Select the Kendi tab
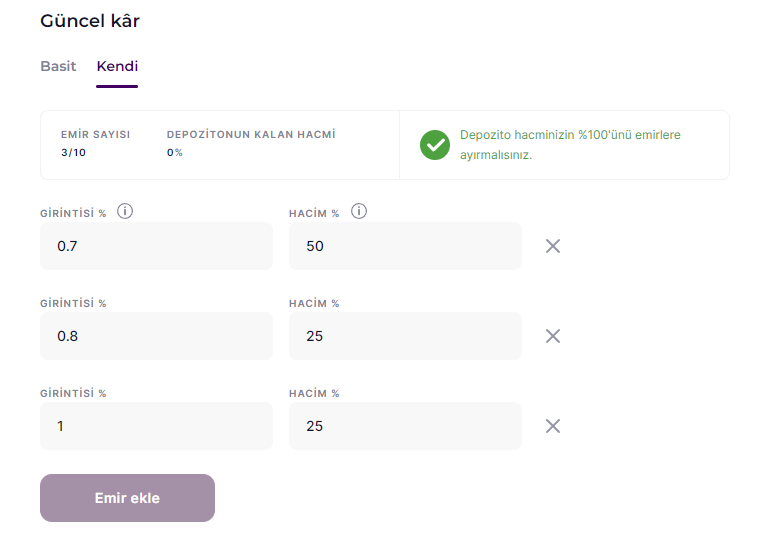The width and height of the screenshot is (759, 535). pos(117,66)
